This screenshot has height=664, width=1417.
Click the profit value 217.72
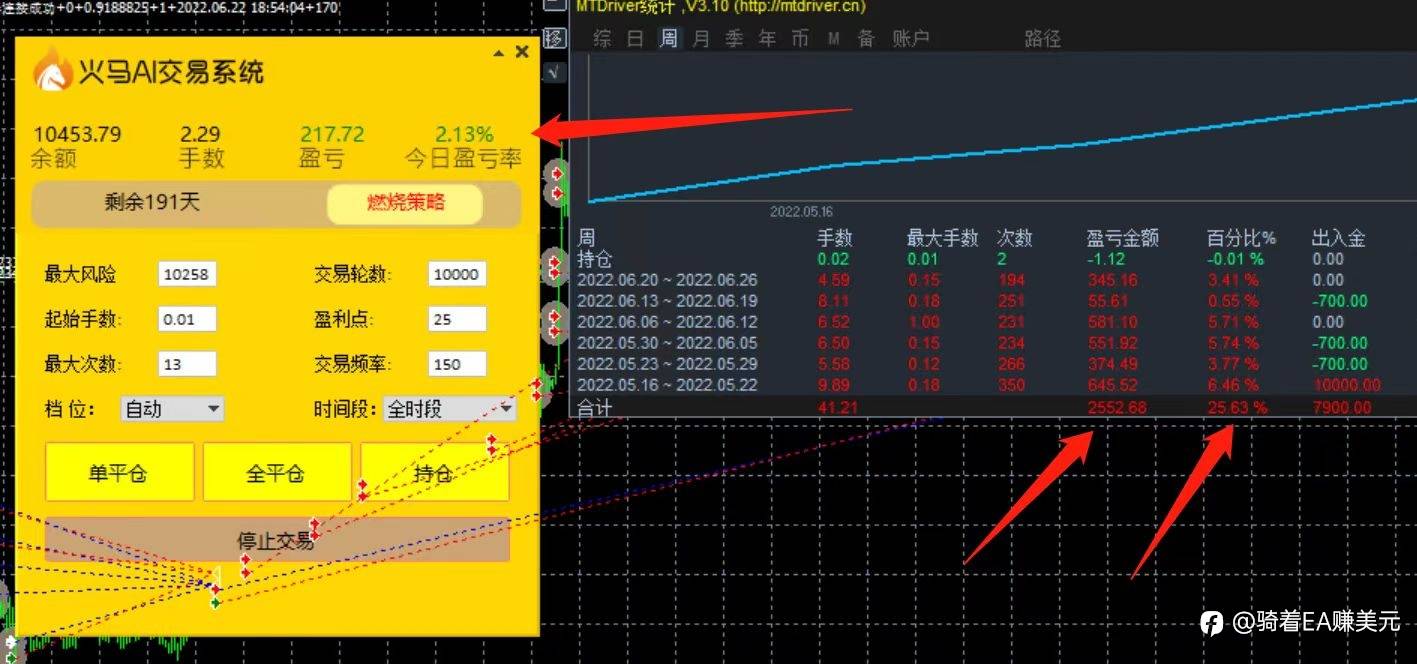[x=332, y=134]
